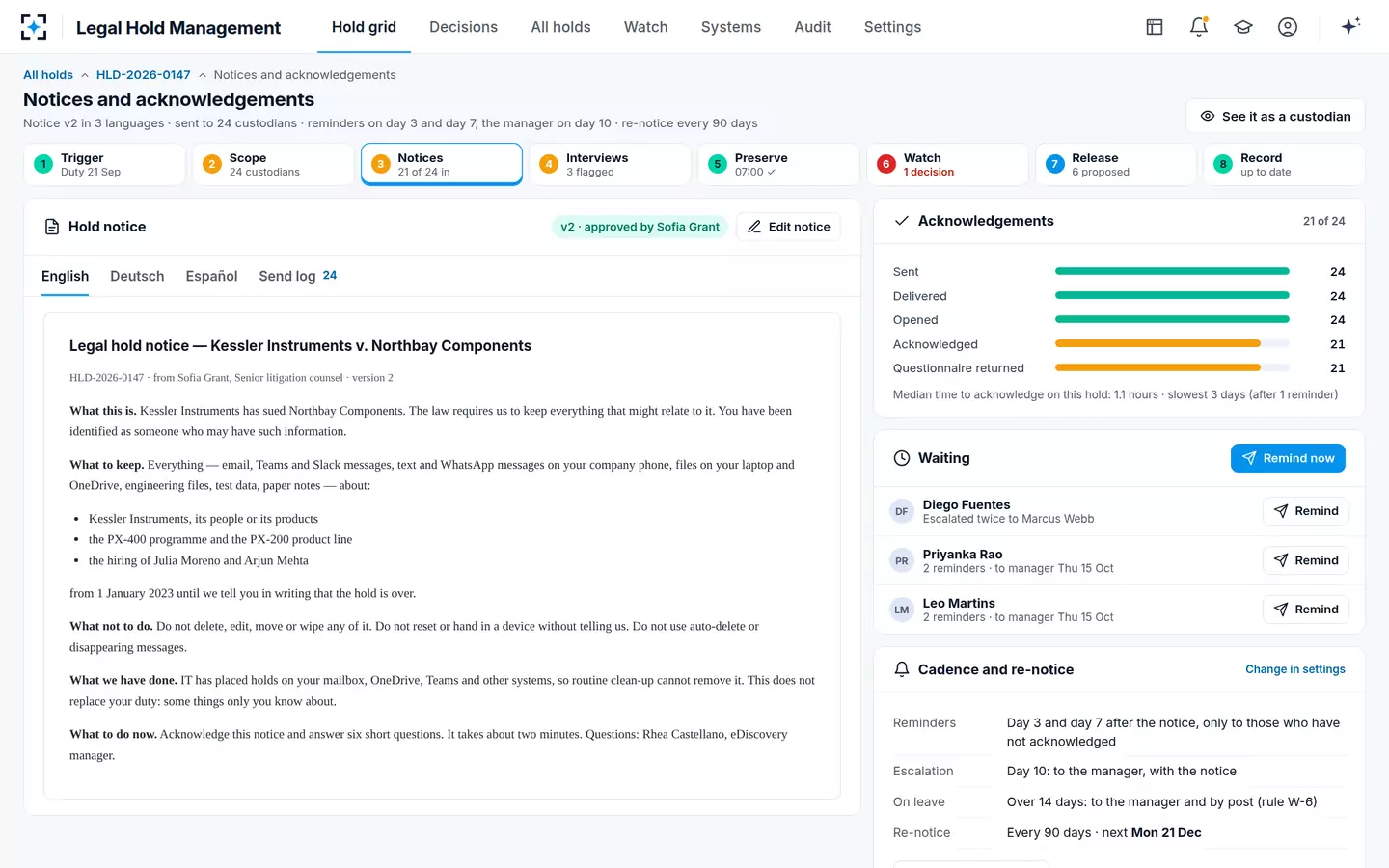
Task: Click the v2 approved by Sofia Grant badge
Action: 640,227
